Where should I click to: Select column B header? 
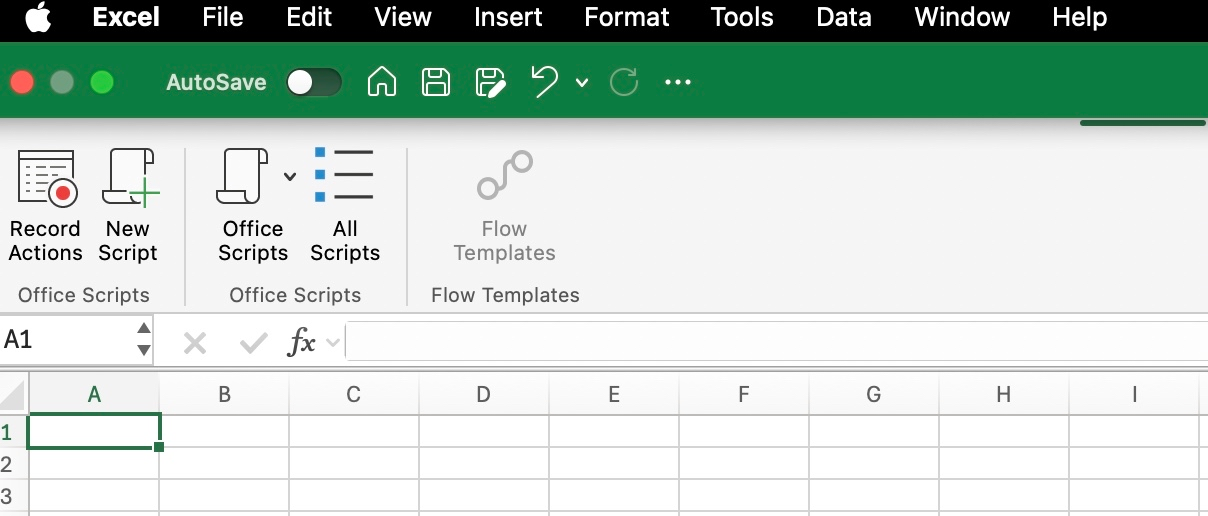pyautogui.click(x=224, y=394)
